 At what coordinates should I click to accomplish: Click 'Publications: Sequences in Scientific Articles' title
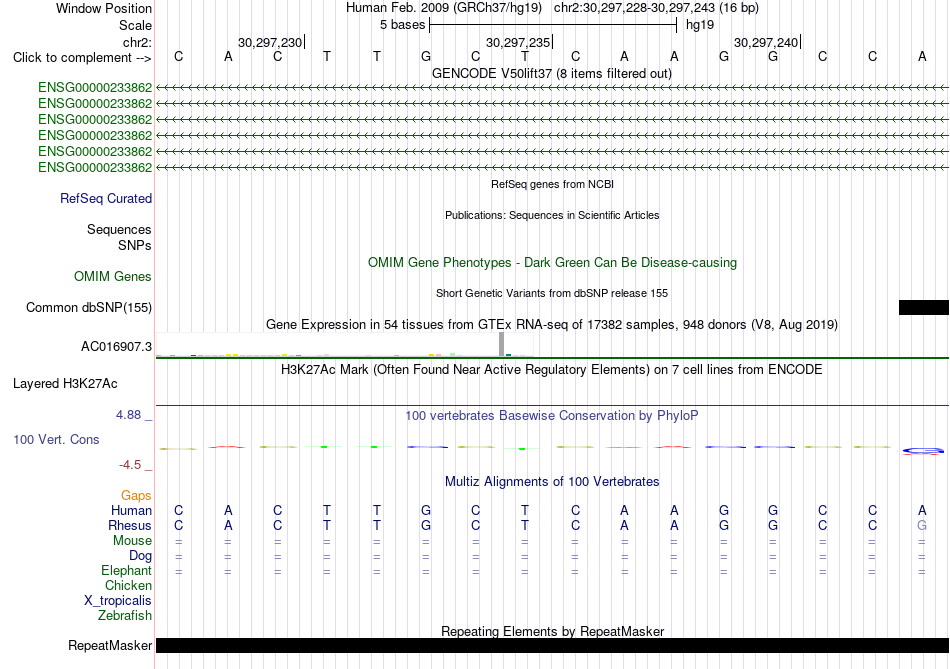(552, 215)
